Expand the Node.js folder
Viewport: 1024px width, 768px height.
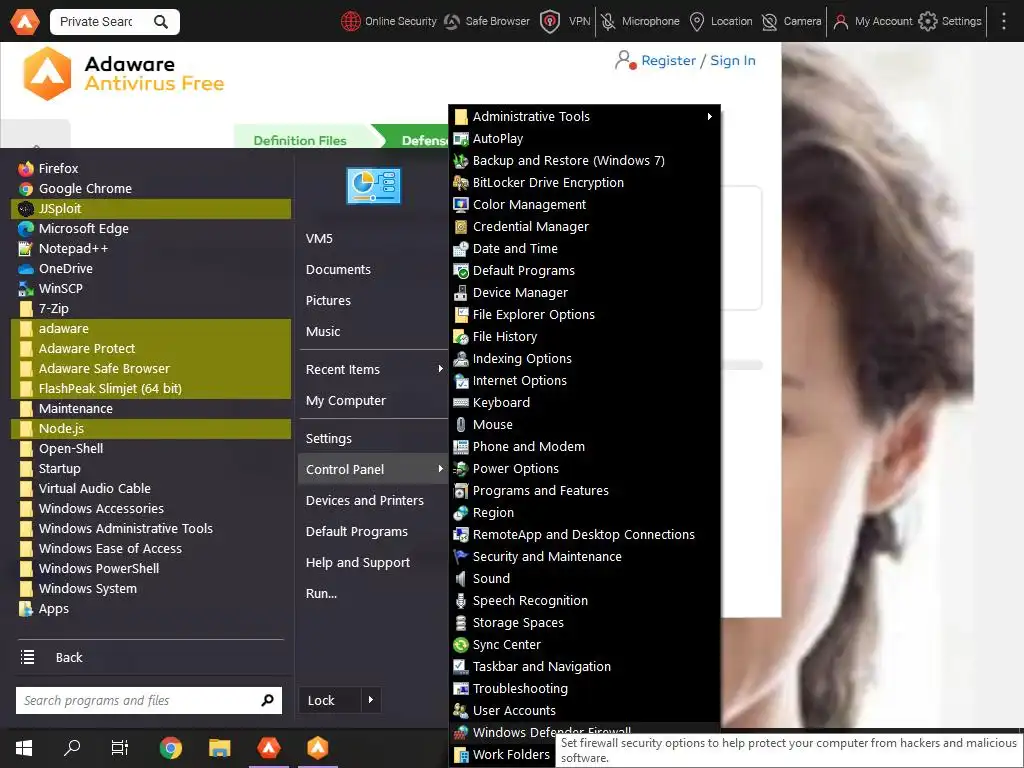151,428
